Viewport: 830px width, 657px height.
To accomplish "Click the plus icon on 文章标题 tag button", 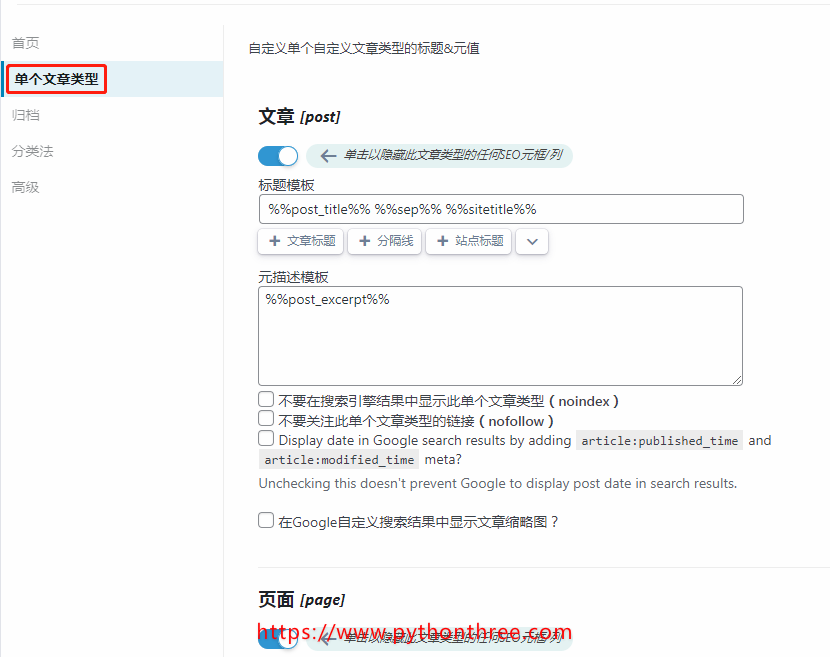I will coord(273,241).
